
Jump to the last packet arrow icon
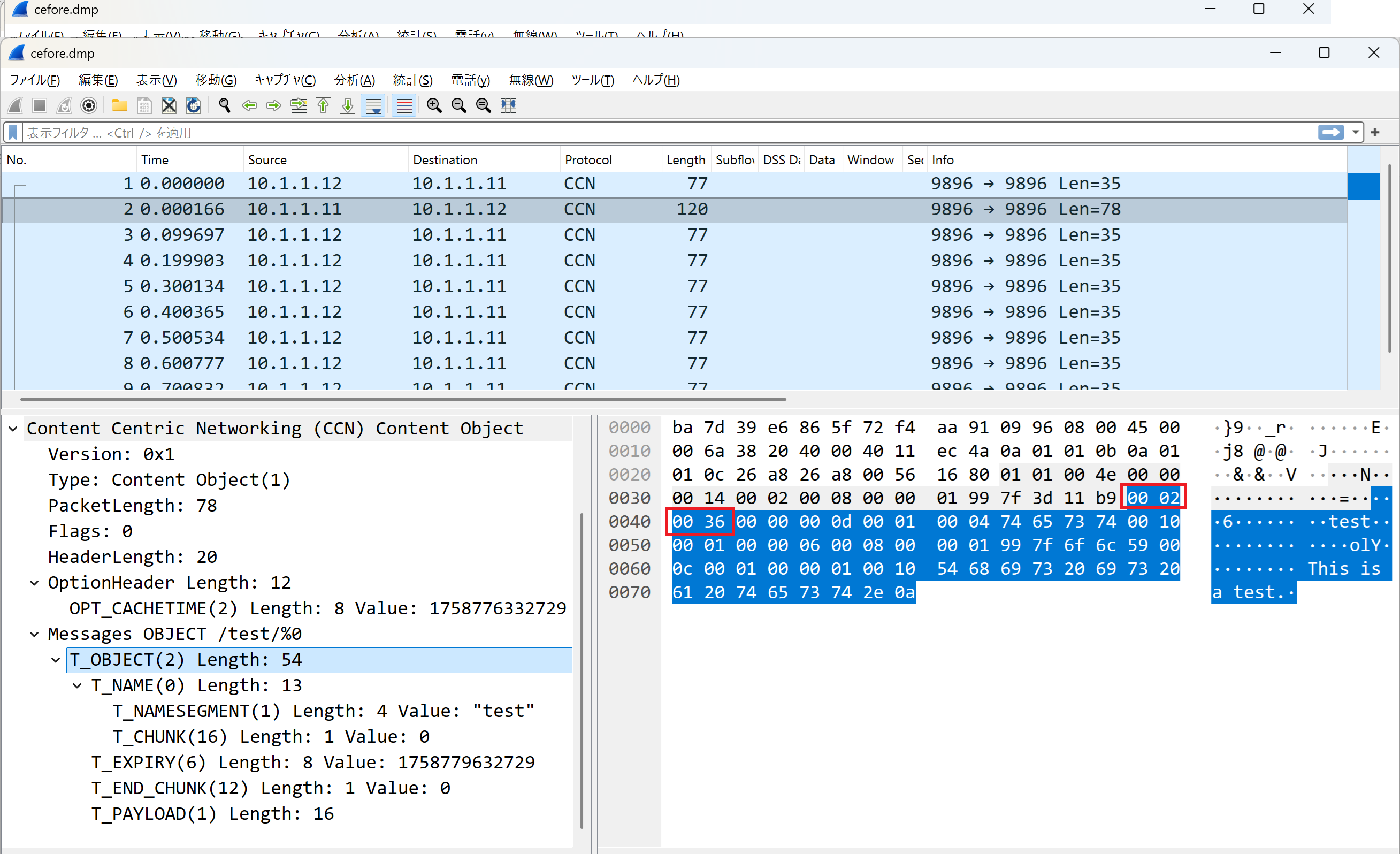pos(348,106)
